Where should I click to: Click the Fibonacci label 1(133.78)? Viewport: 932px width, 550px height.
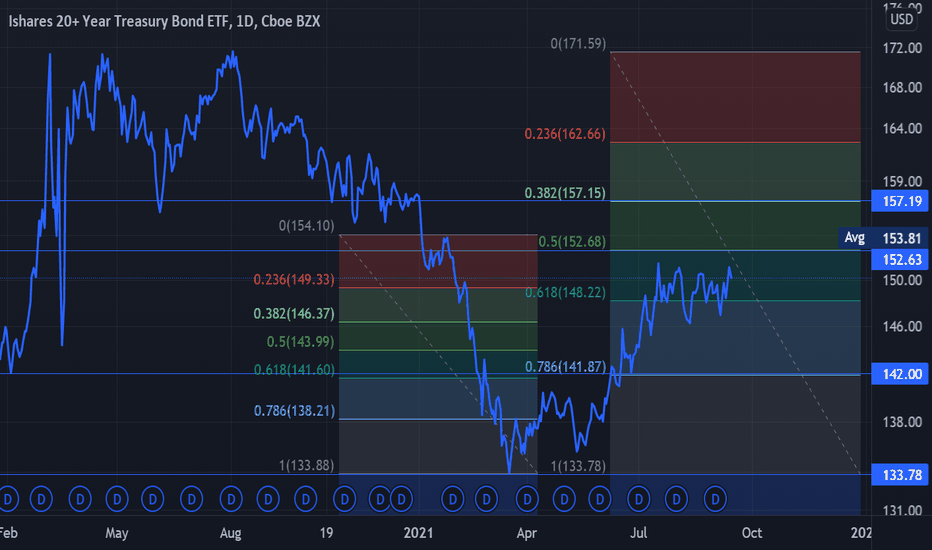578,466
